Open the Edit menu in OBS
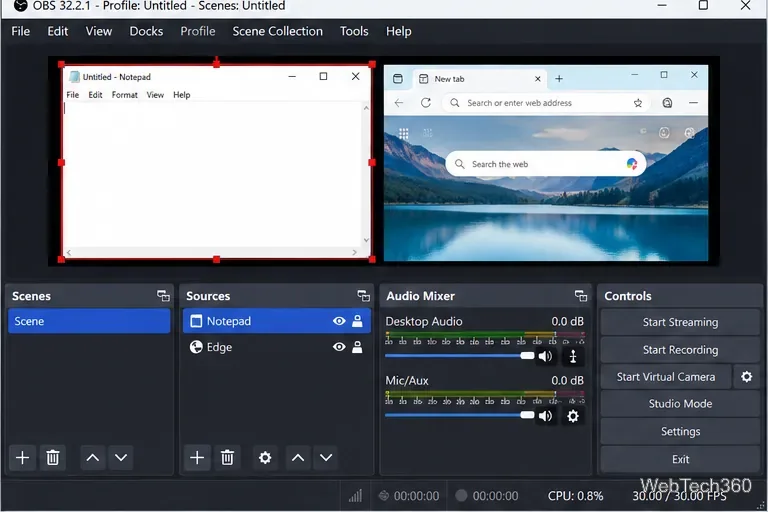This screenshot has height=512, width=768. pos(58,31)
